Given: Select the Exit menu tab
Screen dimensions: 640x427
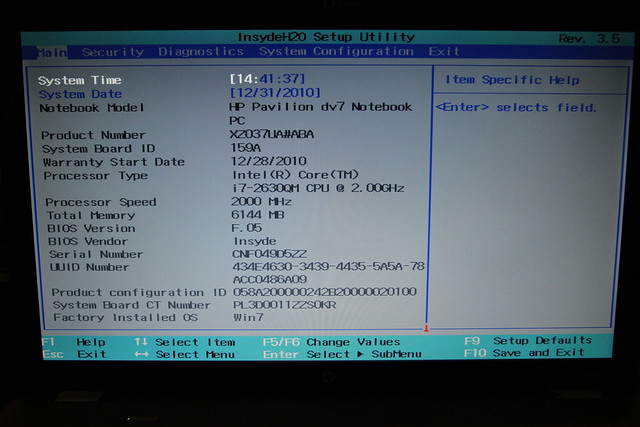Looking at the screenshot, I should (444, 51).
